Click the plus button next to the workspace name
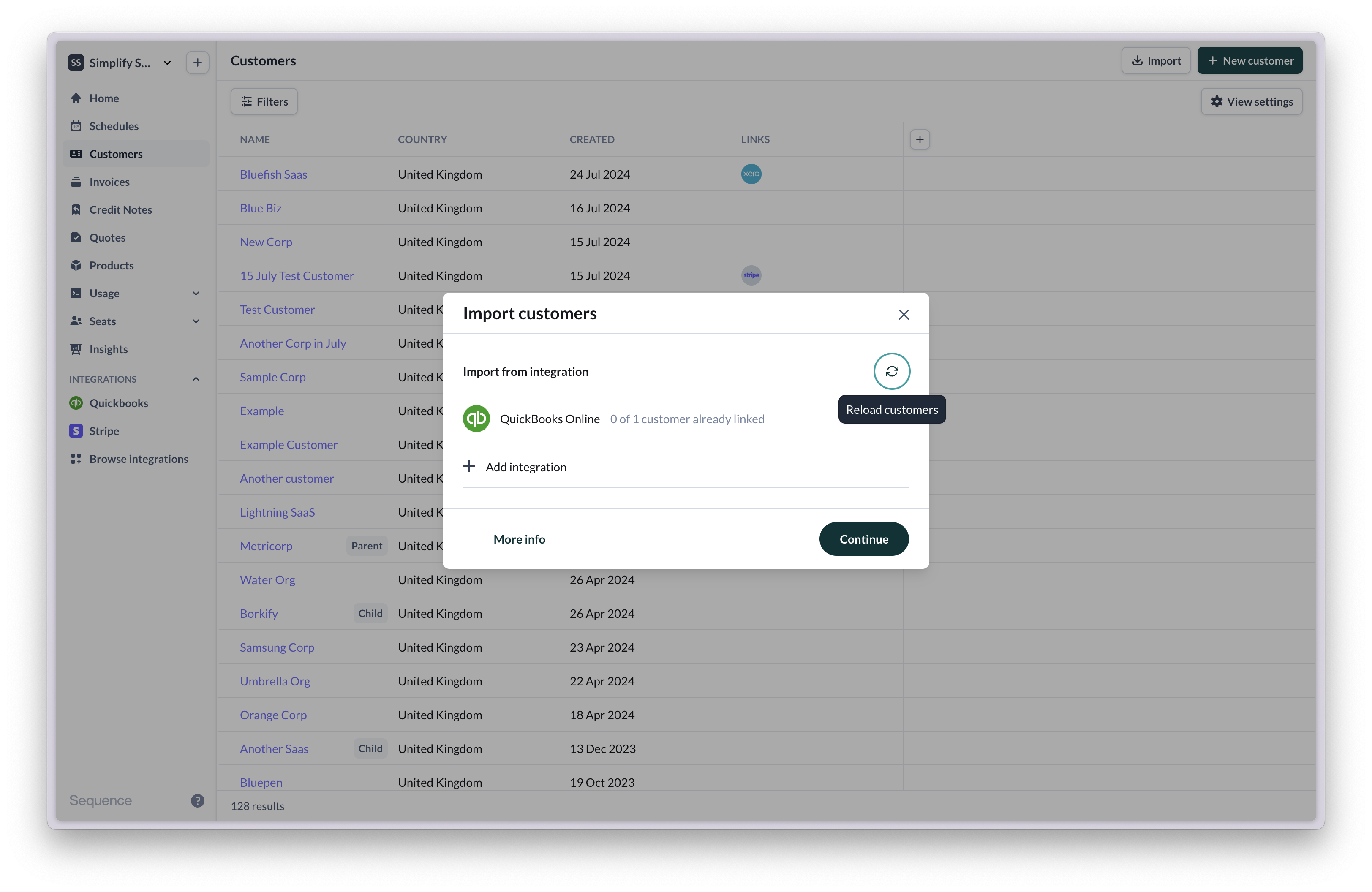1372x892 pixels. (x=197, y=62)
